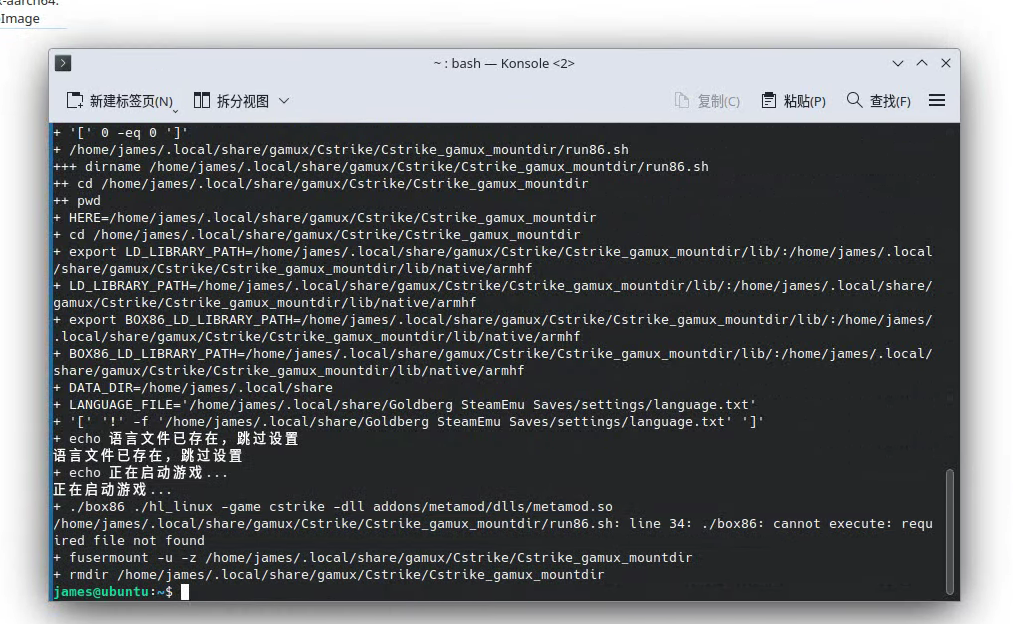Screen dimensions: 1013x624
Task: Click the james@ubuntu prompt text
Action: point(113,592)
